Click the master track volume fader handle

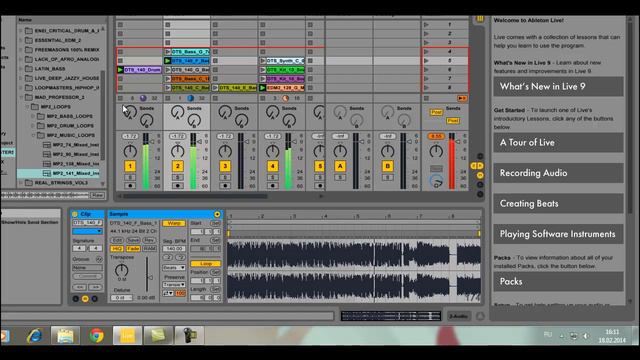pos(458,142)
